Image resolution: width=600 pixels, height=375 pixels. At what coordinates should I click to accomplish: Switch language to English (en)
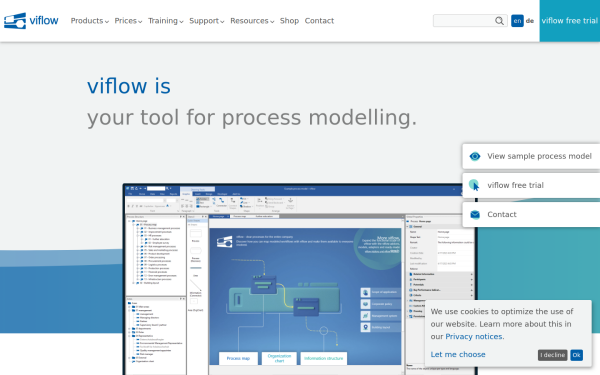pyautogui.click(x=517, y=21)
